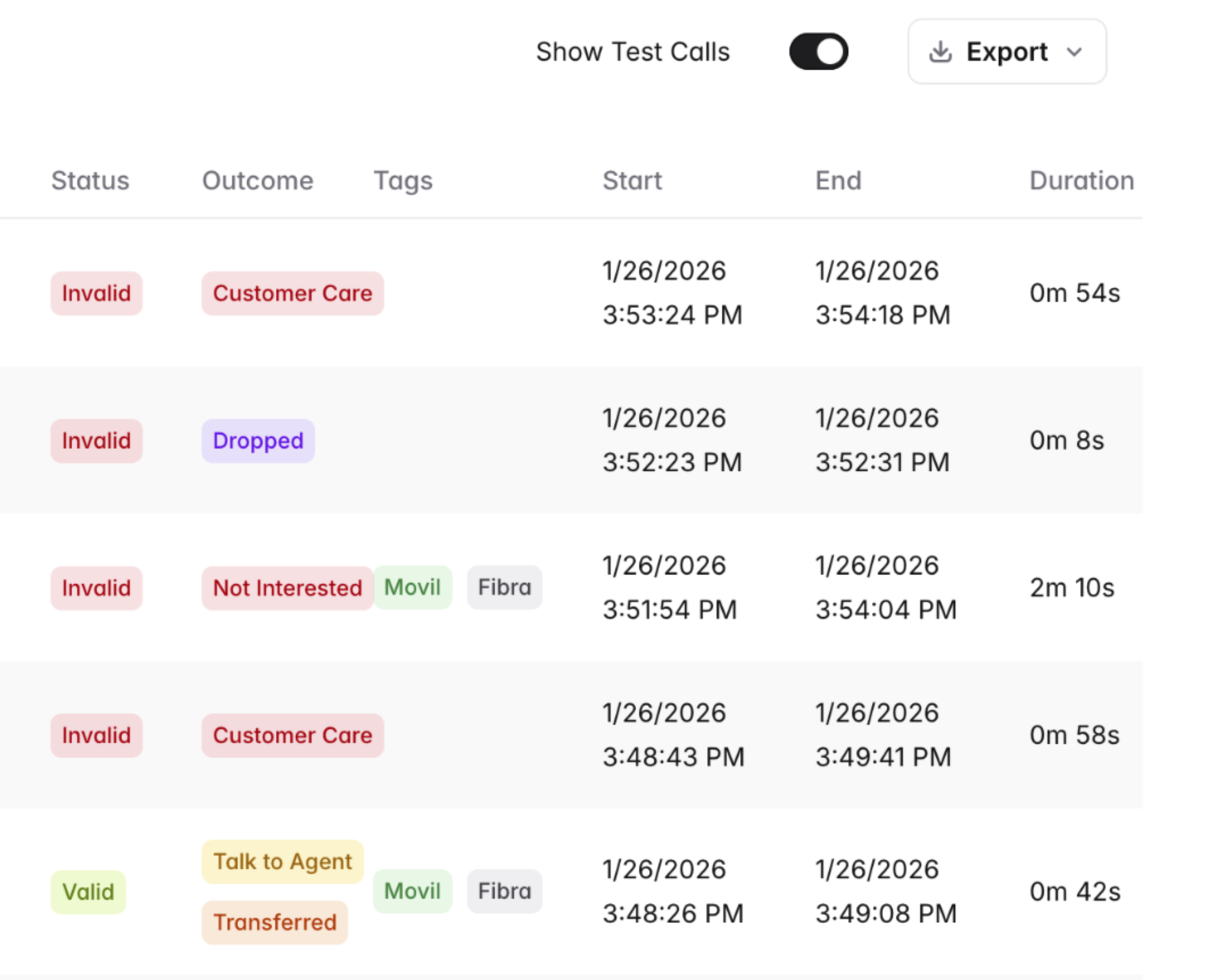Click the Export button label
The image size is (1217, 980).
1007,52
